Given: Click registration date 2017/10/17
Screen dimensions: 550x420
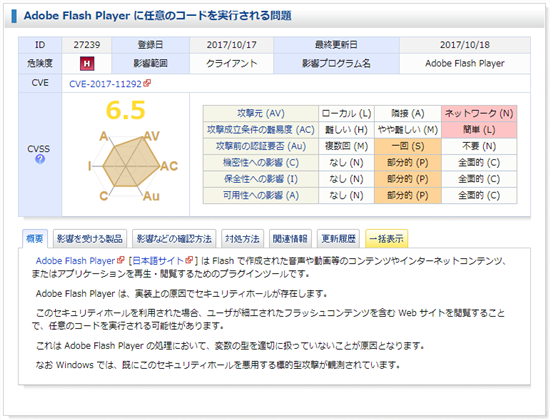Looking at the screenshot, I should [x=232, y=45].
